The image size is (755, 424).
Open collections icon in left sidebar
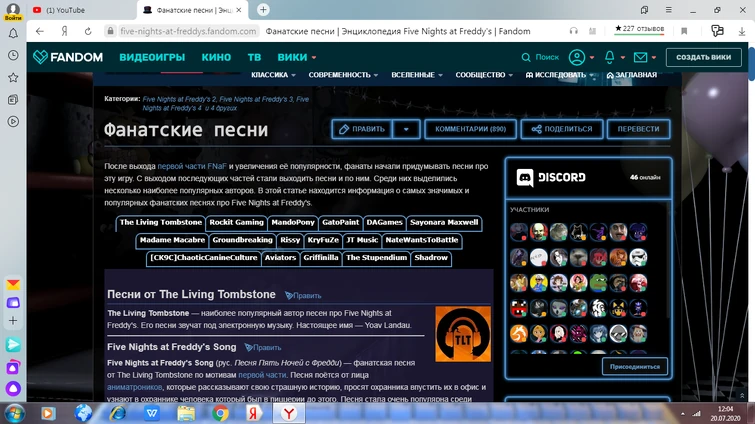pyautogui.click(x=13, y=100)
